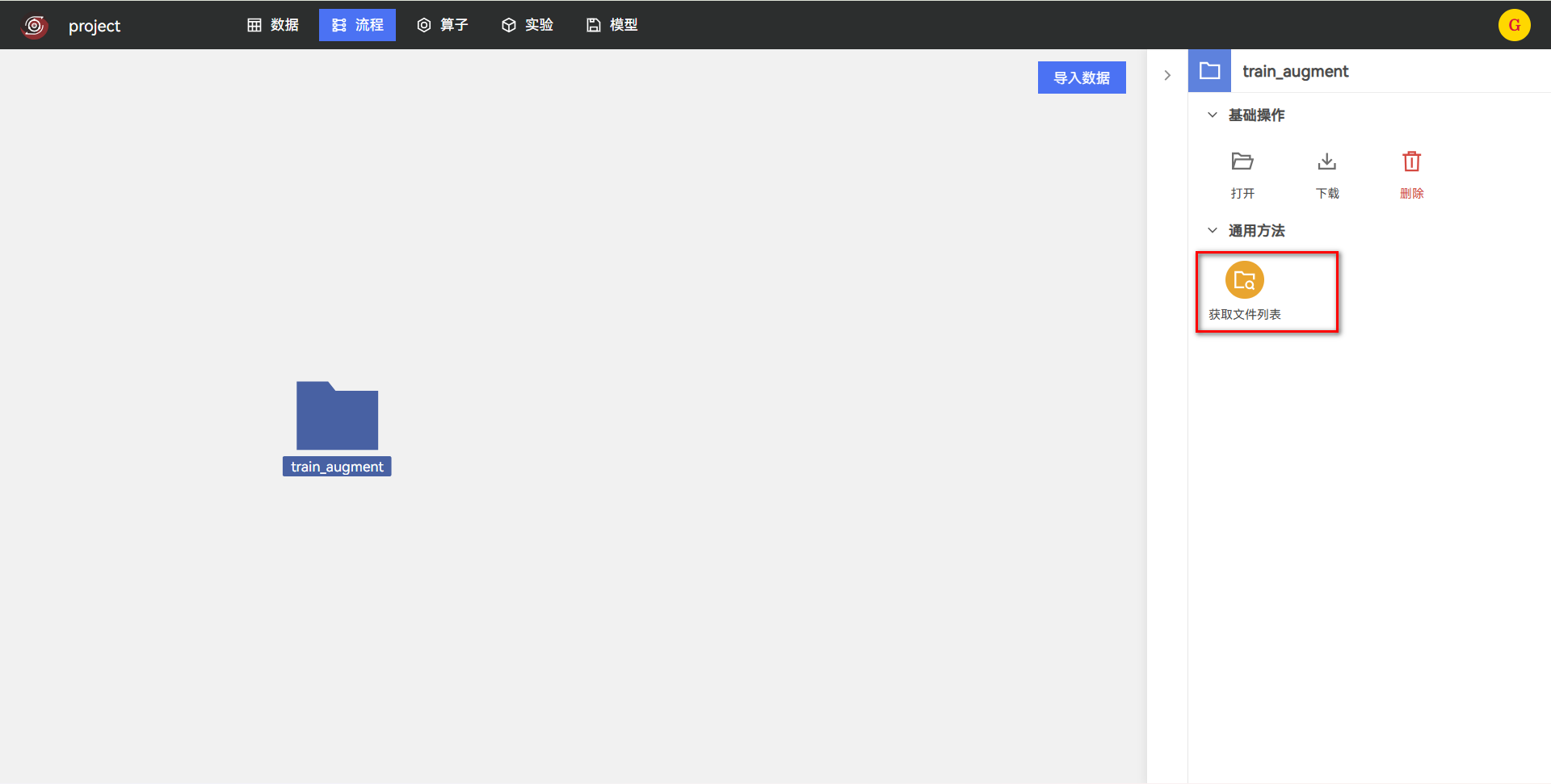Collapse the right side panel arrow
The image size is (1551, 784).
click(1167, 75)
